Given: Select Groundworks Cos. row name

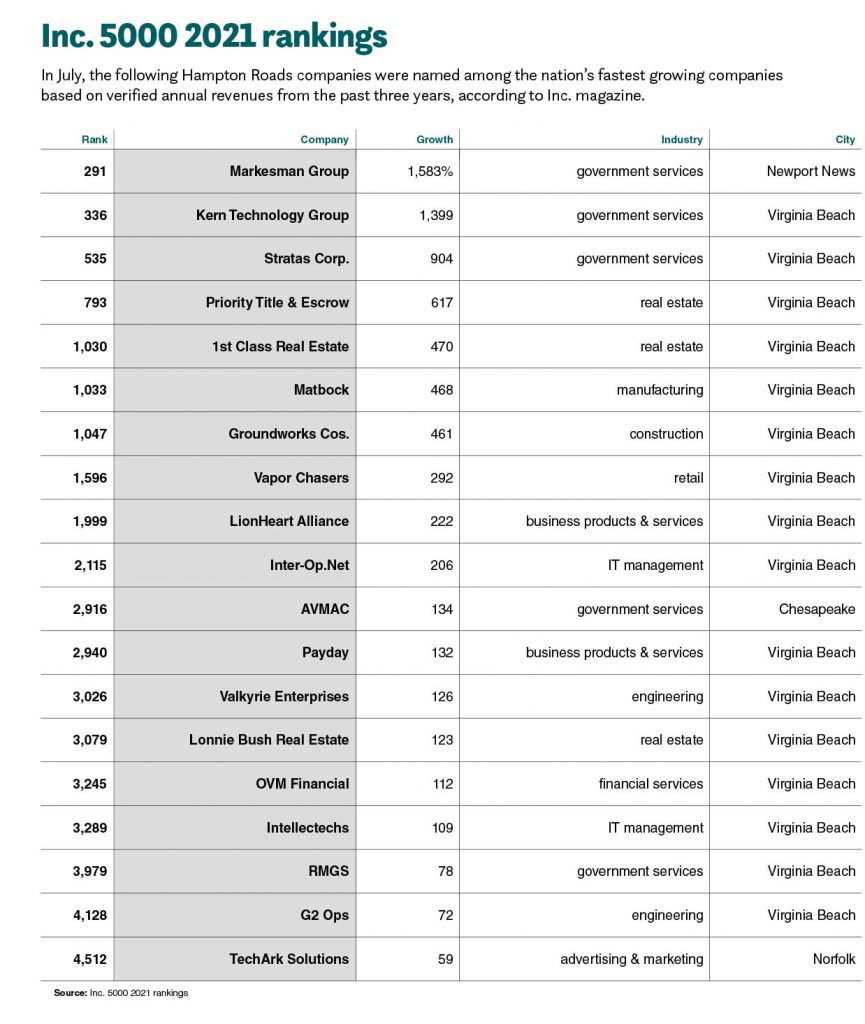Looking at the screenshot, I should pyautogui.click(x=289, y=434).
